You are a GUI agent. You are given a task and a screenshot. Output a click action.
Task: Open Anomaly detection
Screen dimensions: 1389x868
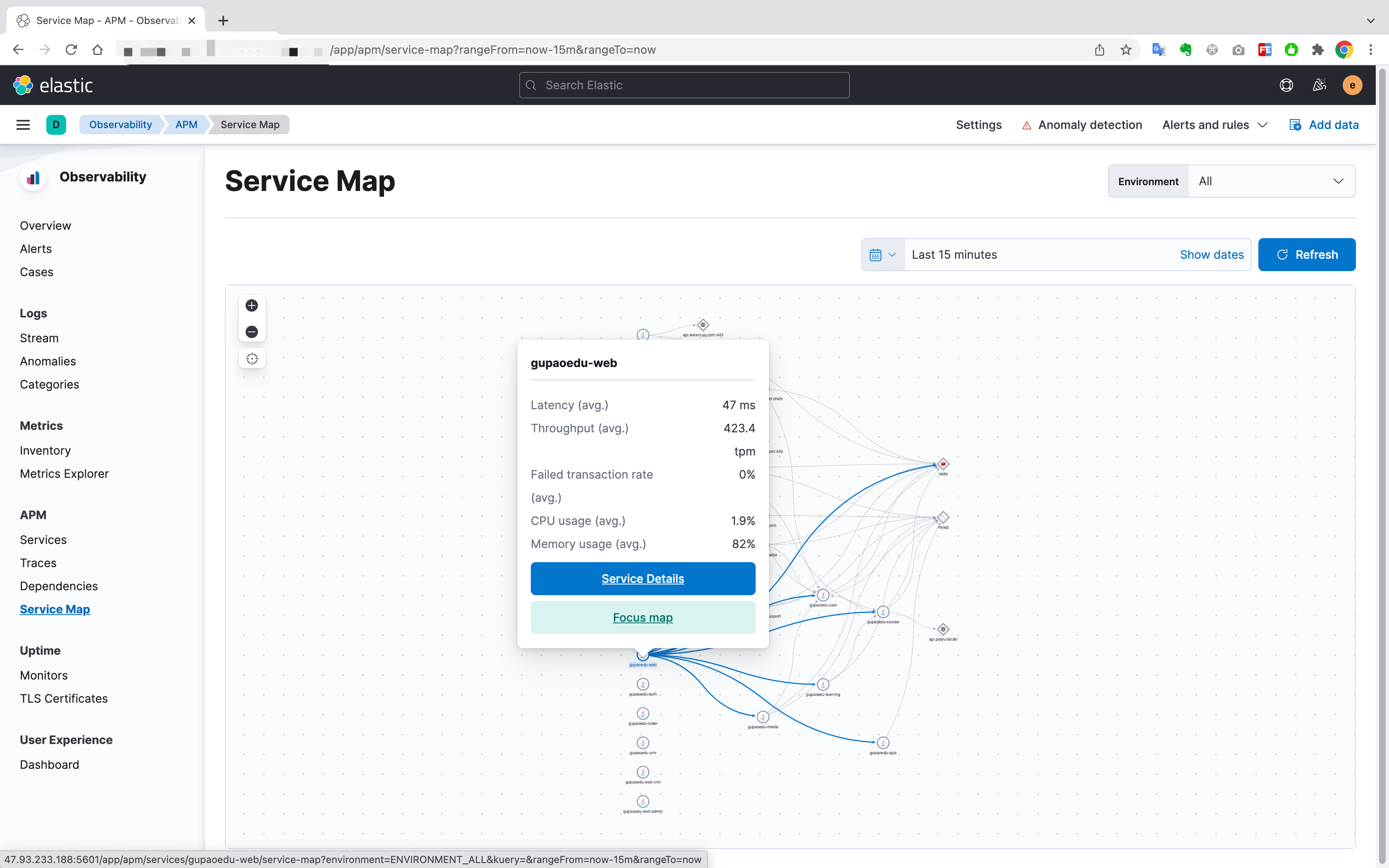pos(1082,124)
